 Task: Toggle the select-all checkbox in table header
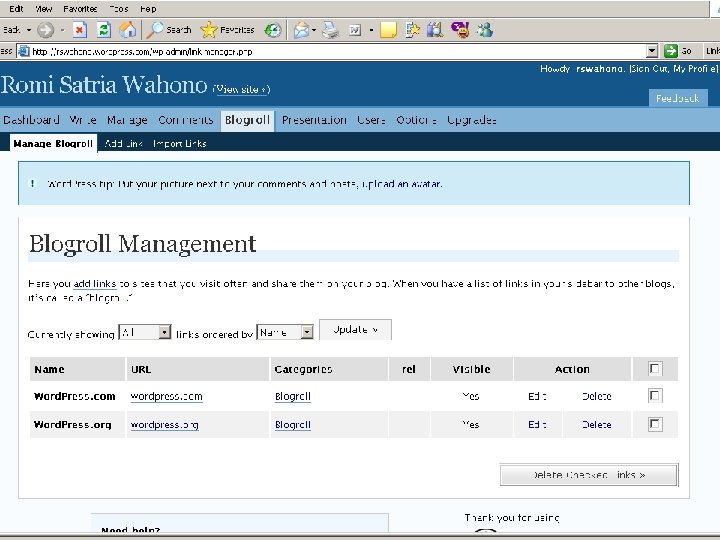pos(655,369)
